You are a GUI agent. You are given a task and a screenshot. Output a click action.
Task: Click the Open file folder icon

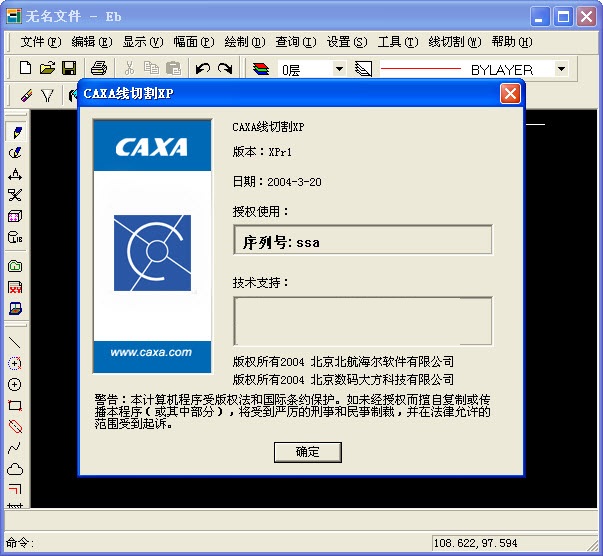point(47,68)
